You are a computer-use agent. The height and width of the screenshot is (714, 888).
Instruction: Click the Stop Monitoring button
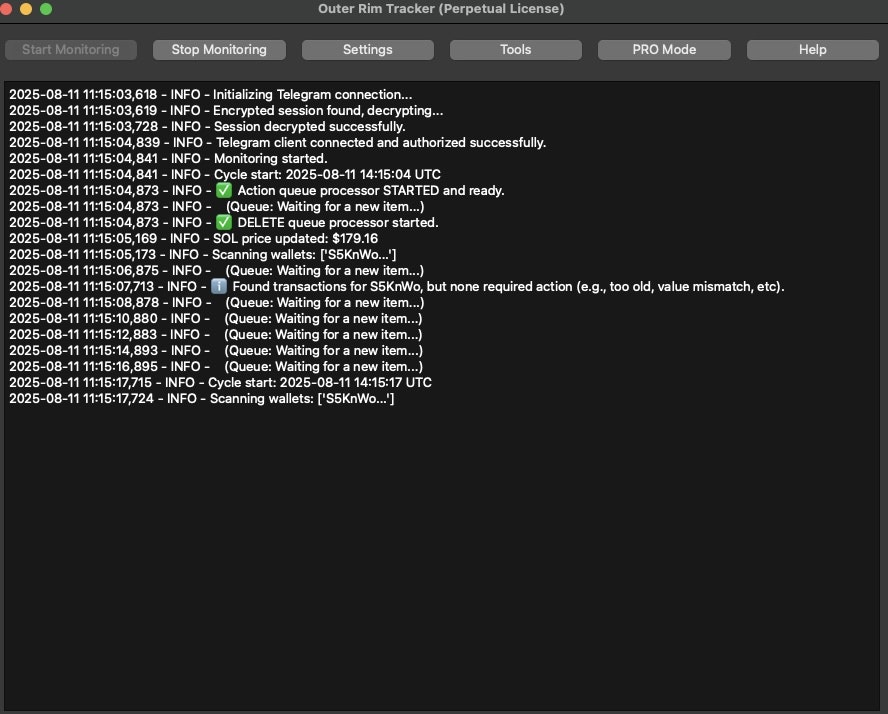[219, 50]
